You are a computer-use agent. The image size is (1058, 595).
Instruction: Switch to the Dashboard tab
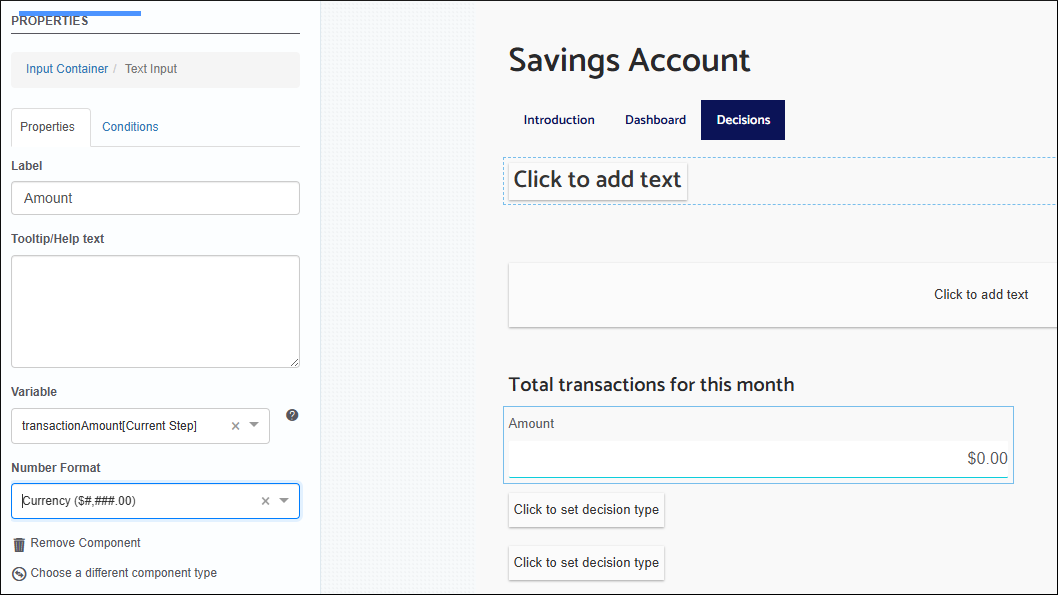point(655,119)
